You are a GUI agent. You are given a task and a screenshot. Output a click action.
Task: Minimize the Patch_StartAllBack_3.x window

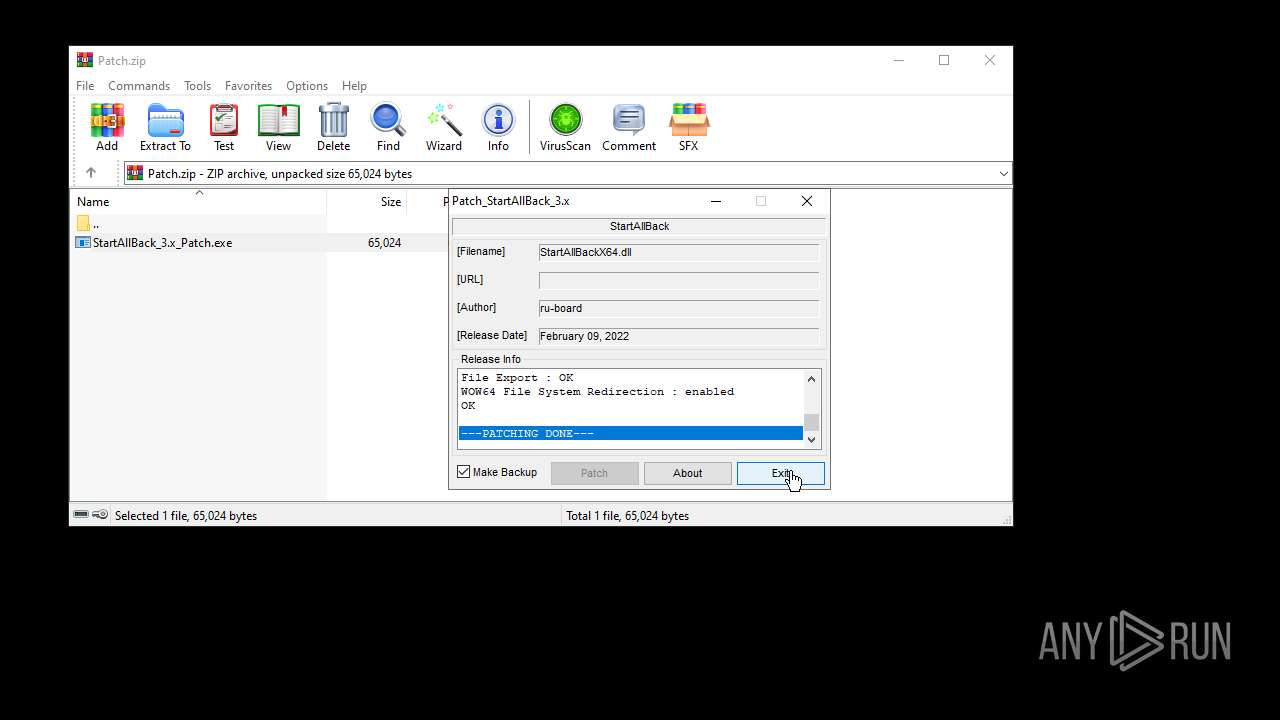(716, 201)
